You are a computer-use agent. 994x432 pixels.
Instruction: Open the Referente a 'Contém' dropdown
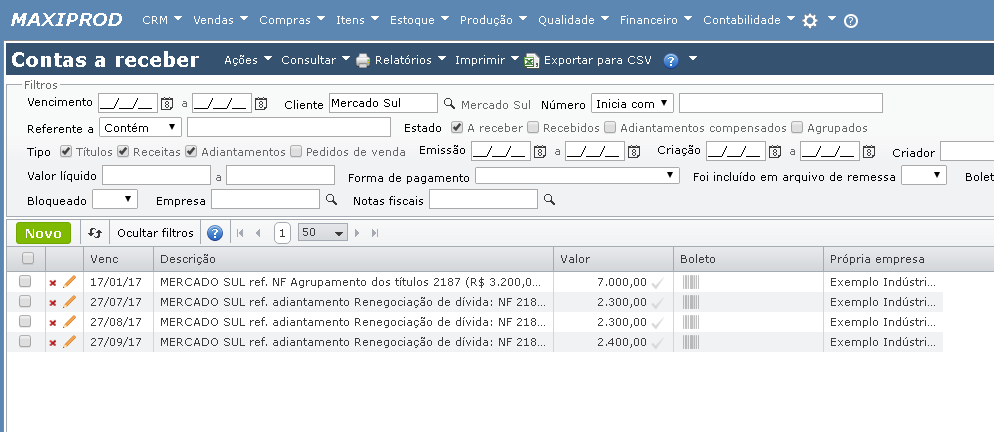click(x=141, y=128)
